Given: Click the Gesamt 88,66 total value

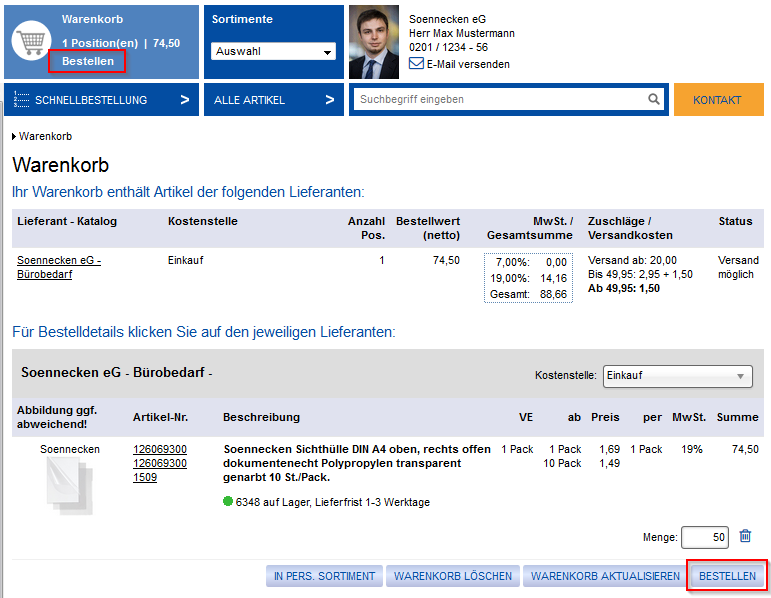Looking at the screenshot, I should coord(553,294).
